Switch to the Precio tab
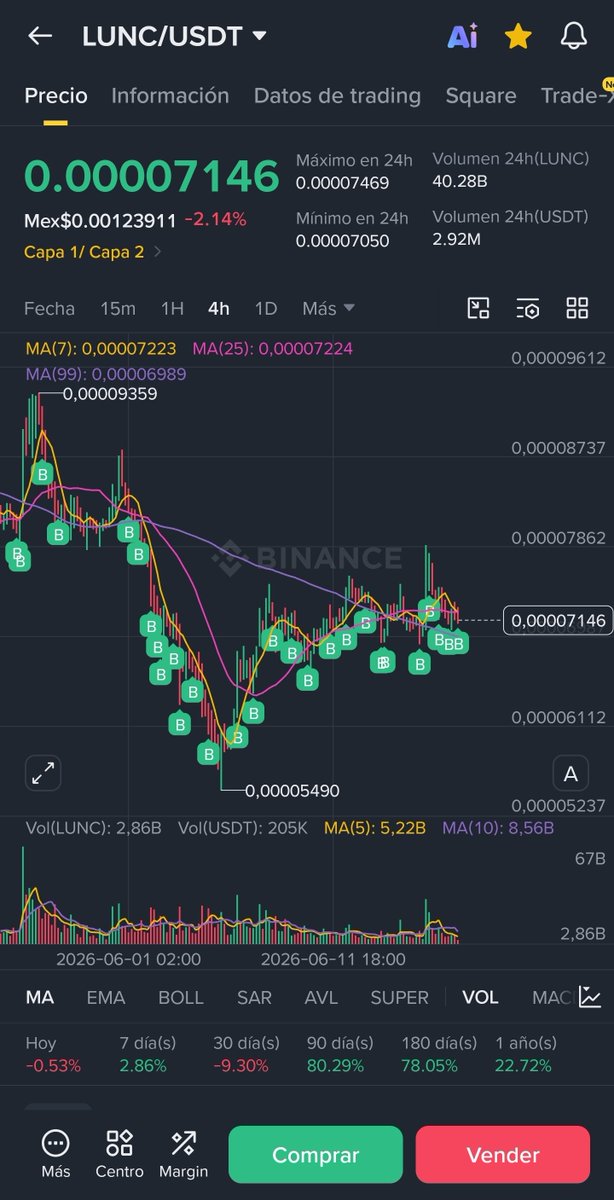This screenshot has width=614, height=1200. click(56, 96)
